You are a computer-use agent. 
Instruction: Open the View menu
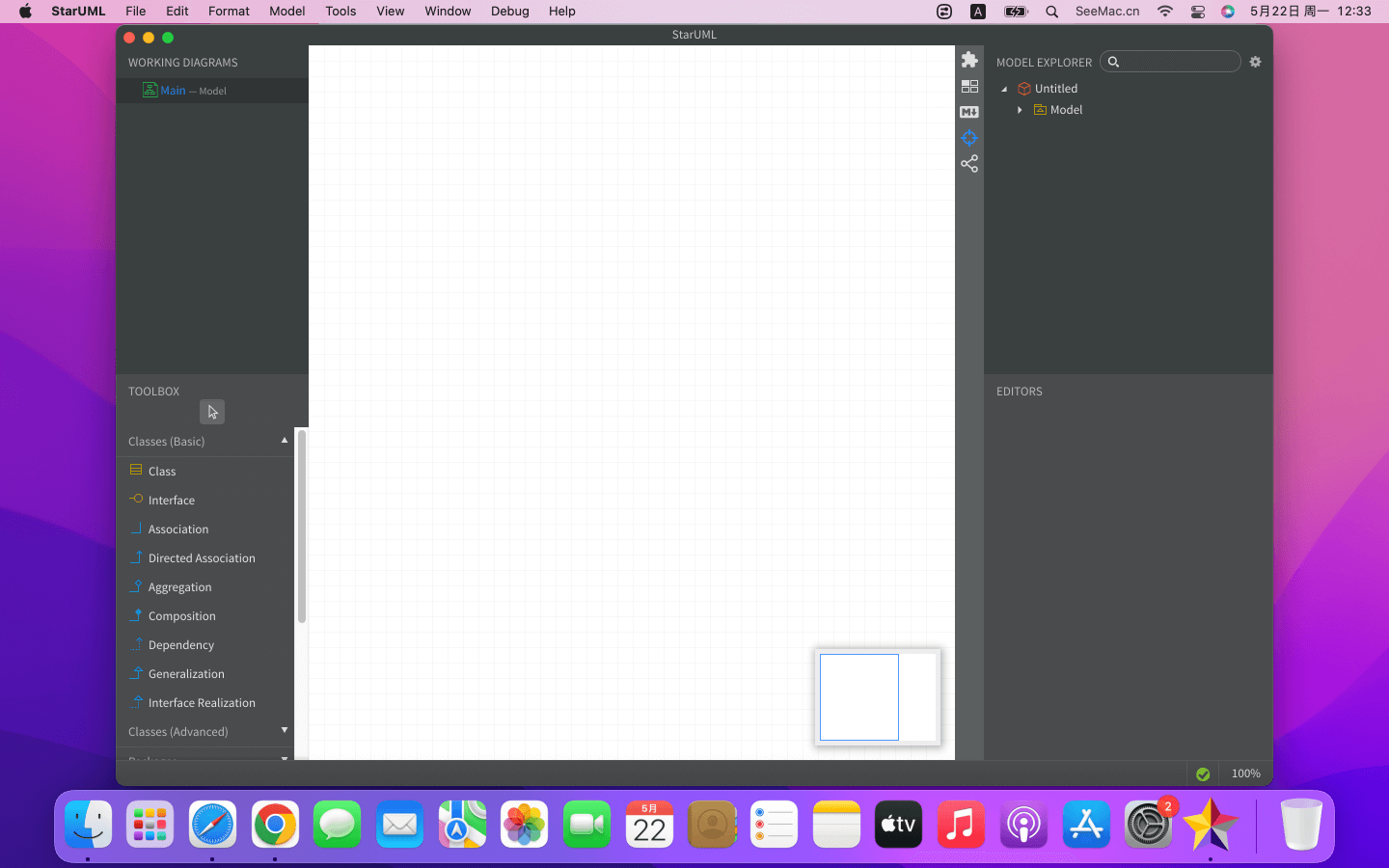click(391, 12)
